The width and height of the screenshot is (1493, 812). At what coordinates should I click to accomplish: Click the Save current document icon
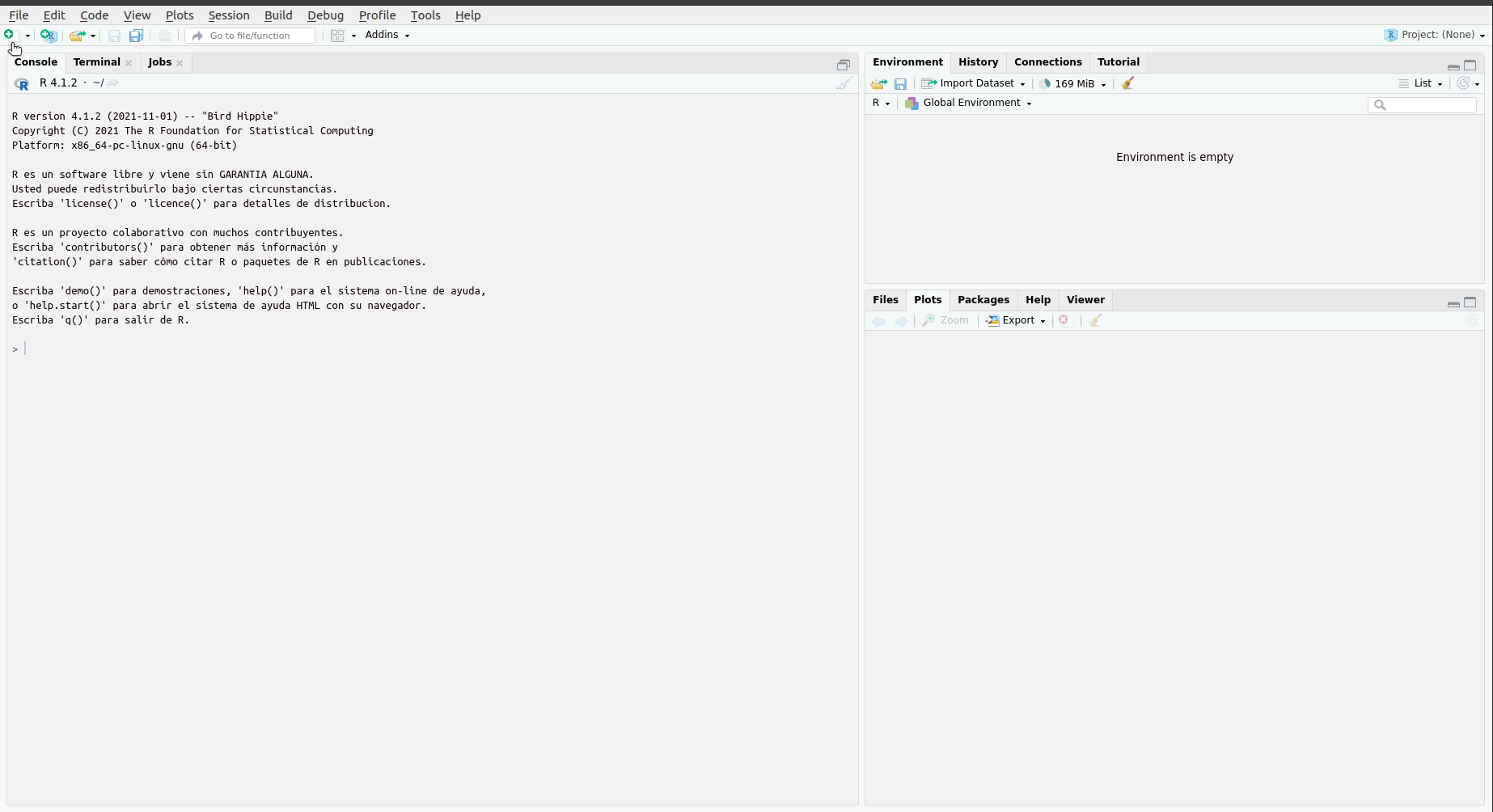click(x=114, y=36)
